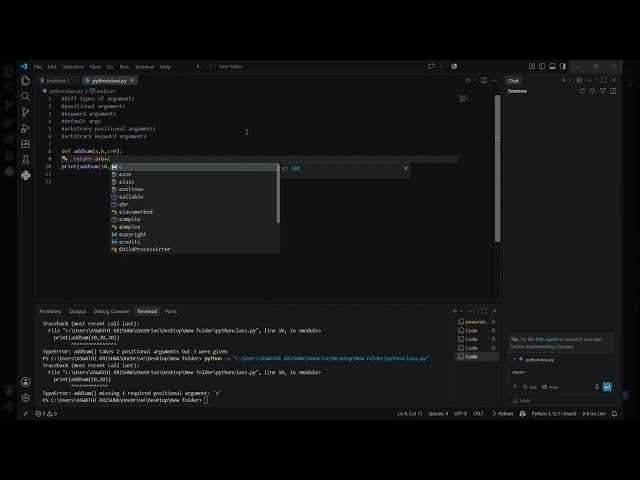Open the Accounts menu icon
Screen dimensions: 640x480
click(x=25, y=382)
